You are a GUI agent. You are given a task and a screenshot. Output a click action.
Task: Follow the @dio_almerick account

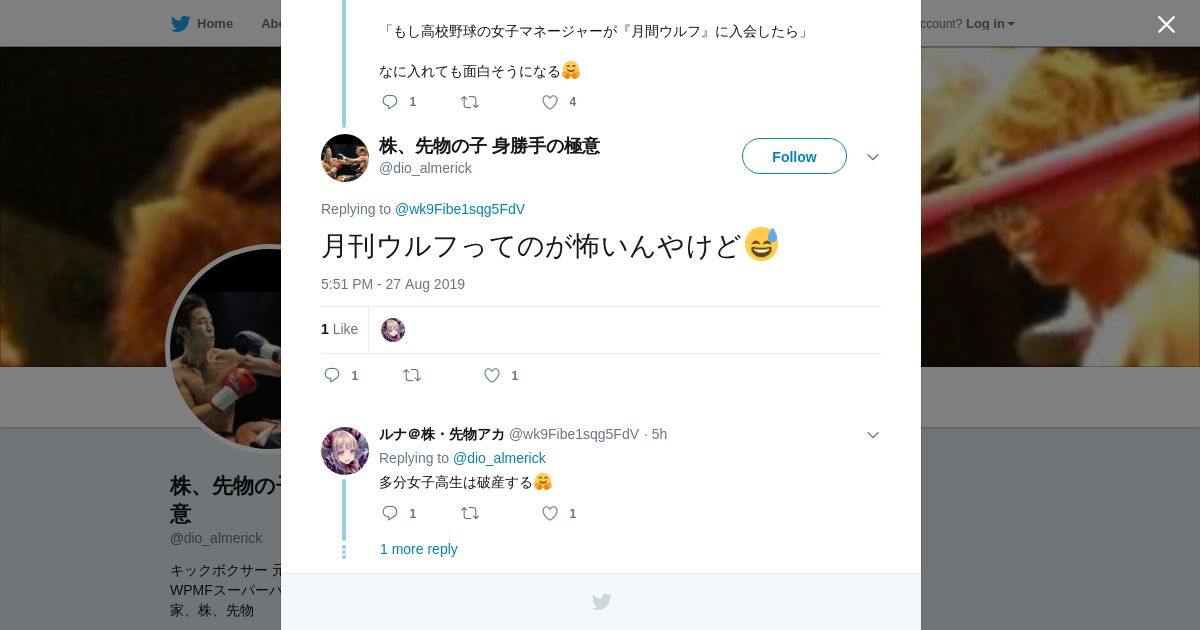coord(794,156)
